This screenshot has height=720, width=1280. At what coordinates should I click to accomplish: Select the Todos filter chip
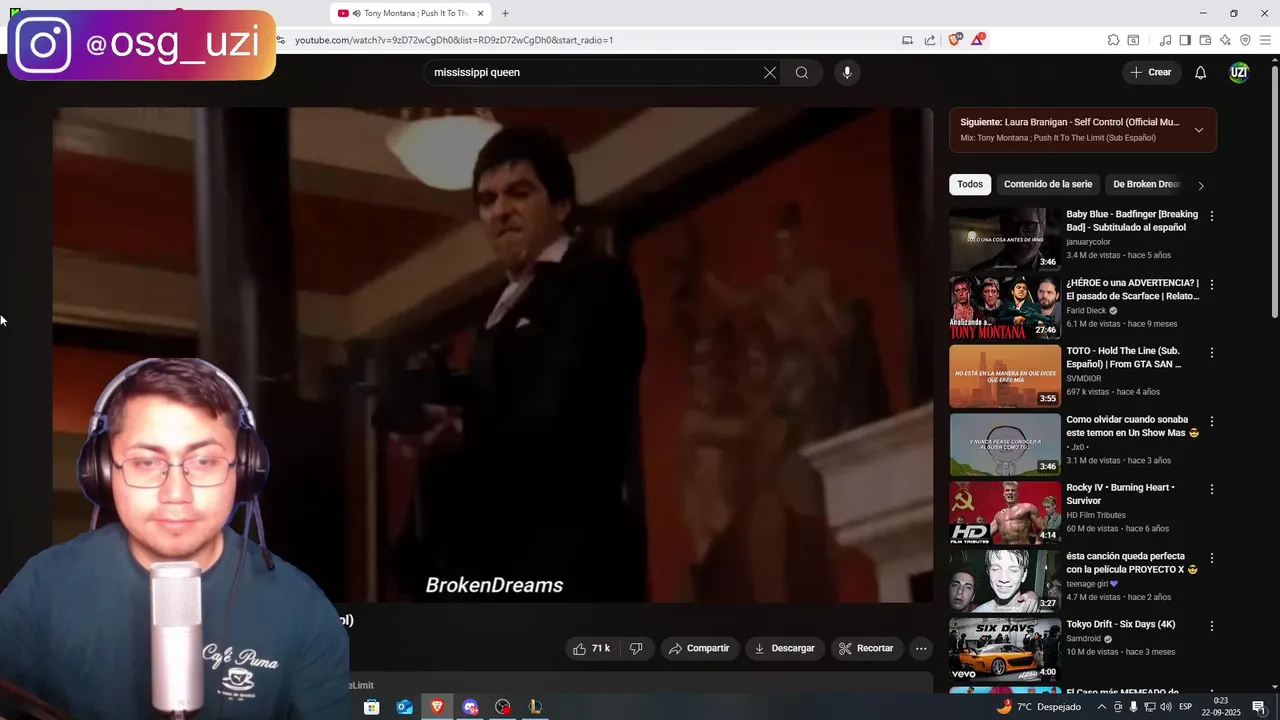coord(970,185)
